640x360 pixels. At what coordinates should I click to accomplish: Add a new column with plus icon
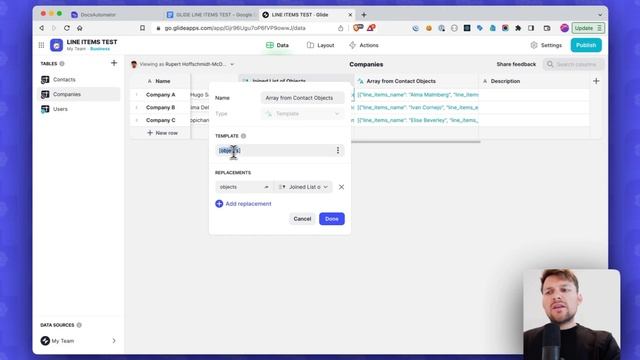click(x=596, y=81)
